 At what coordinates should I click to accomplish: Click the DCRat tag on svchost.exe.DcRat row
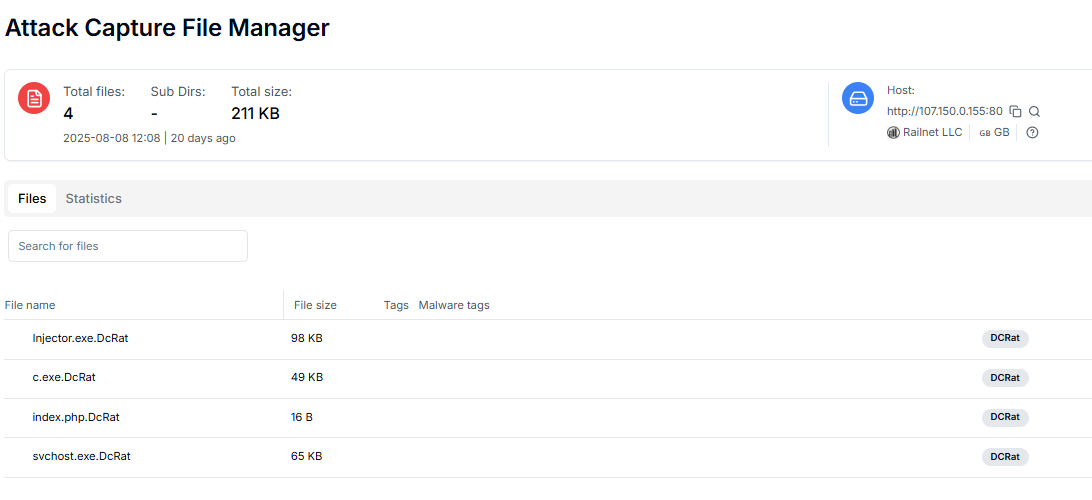[x=1005, y=457]
